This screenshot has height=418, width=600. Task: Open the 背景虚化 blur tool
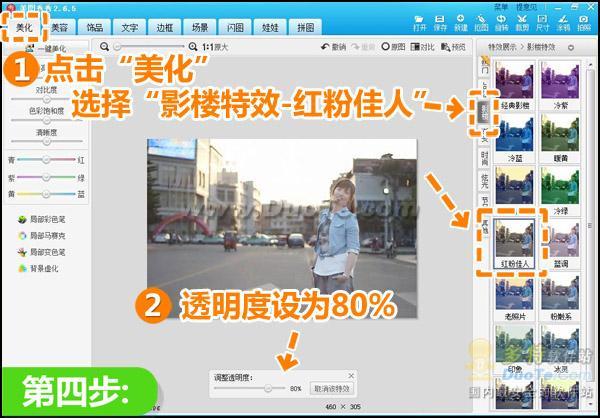(x=38, y=269)
